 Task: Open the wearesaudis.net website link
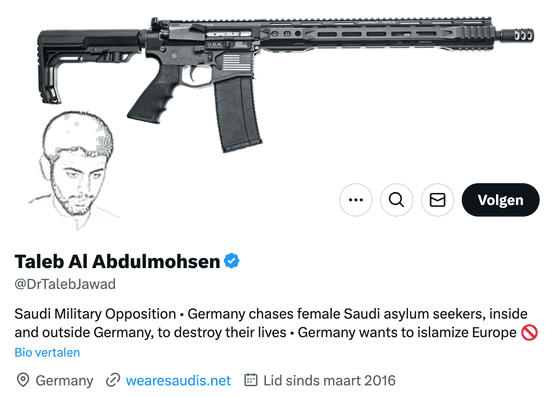[x=178, y=381]
